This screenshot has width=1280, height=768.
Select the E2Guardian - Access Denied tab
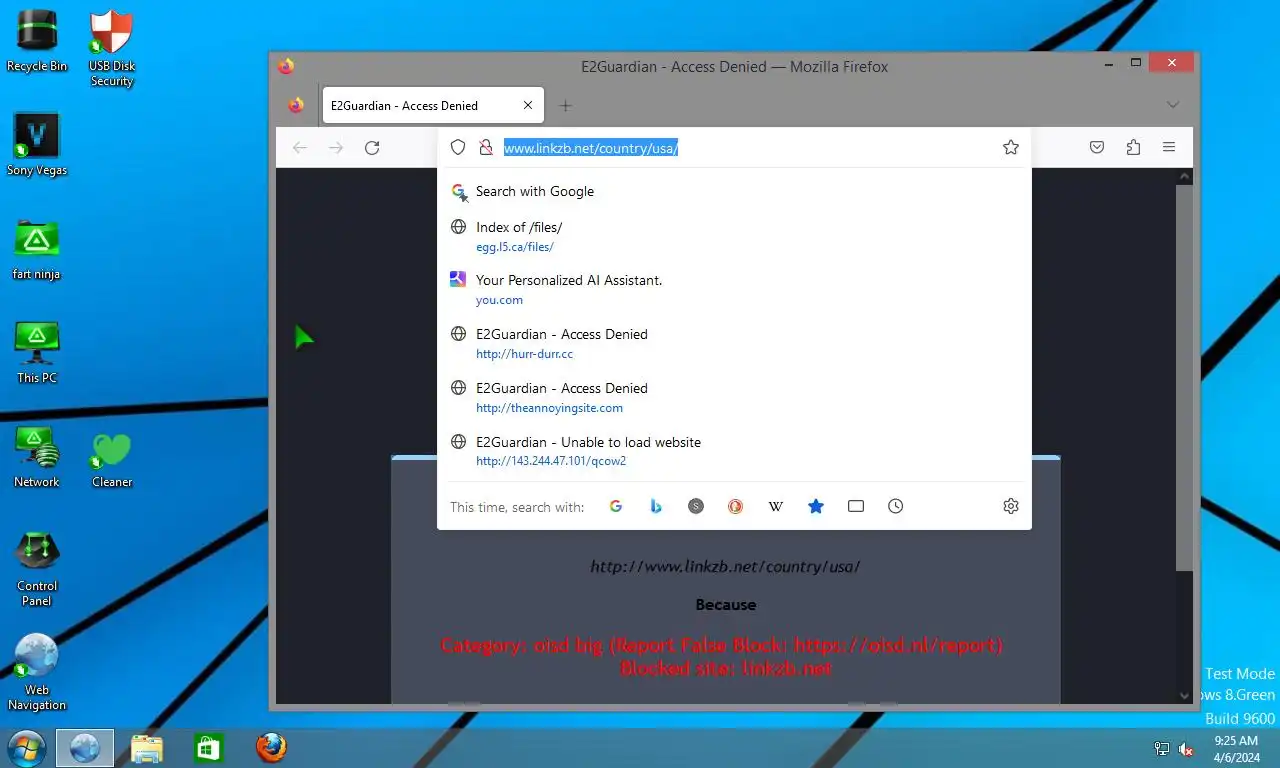tap(433, 105)
